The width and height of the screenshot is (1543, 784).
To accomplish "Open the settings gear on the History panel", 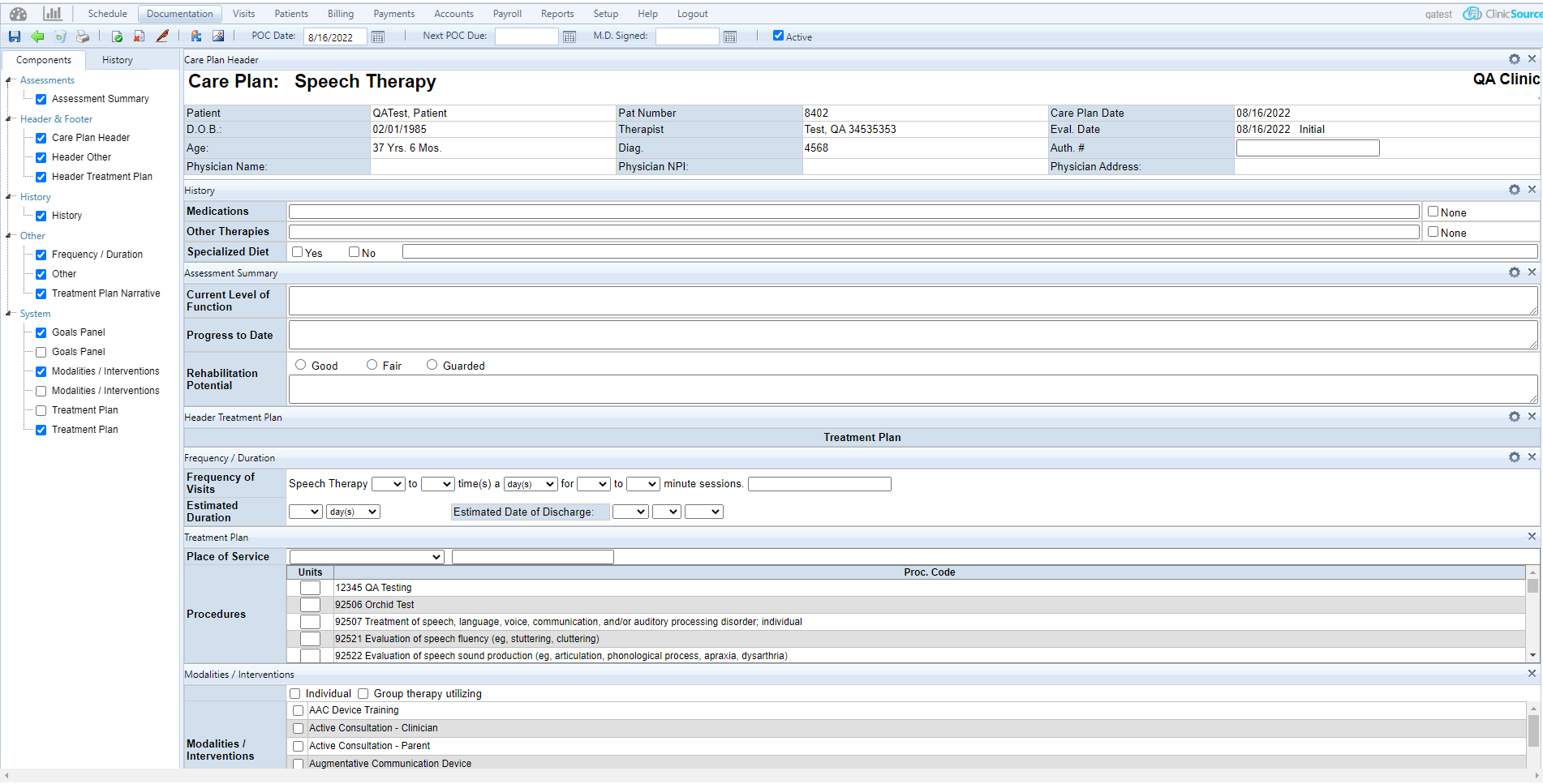I will pyautogui.click(x=1514, y=189).
